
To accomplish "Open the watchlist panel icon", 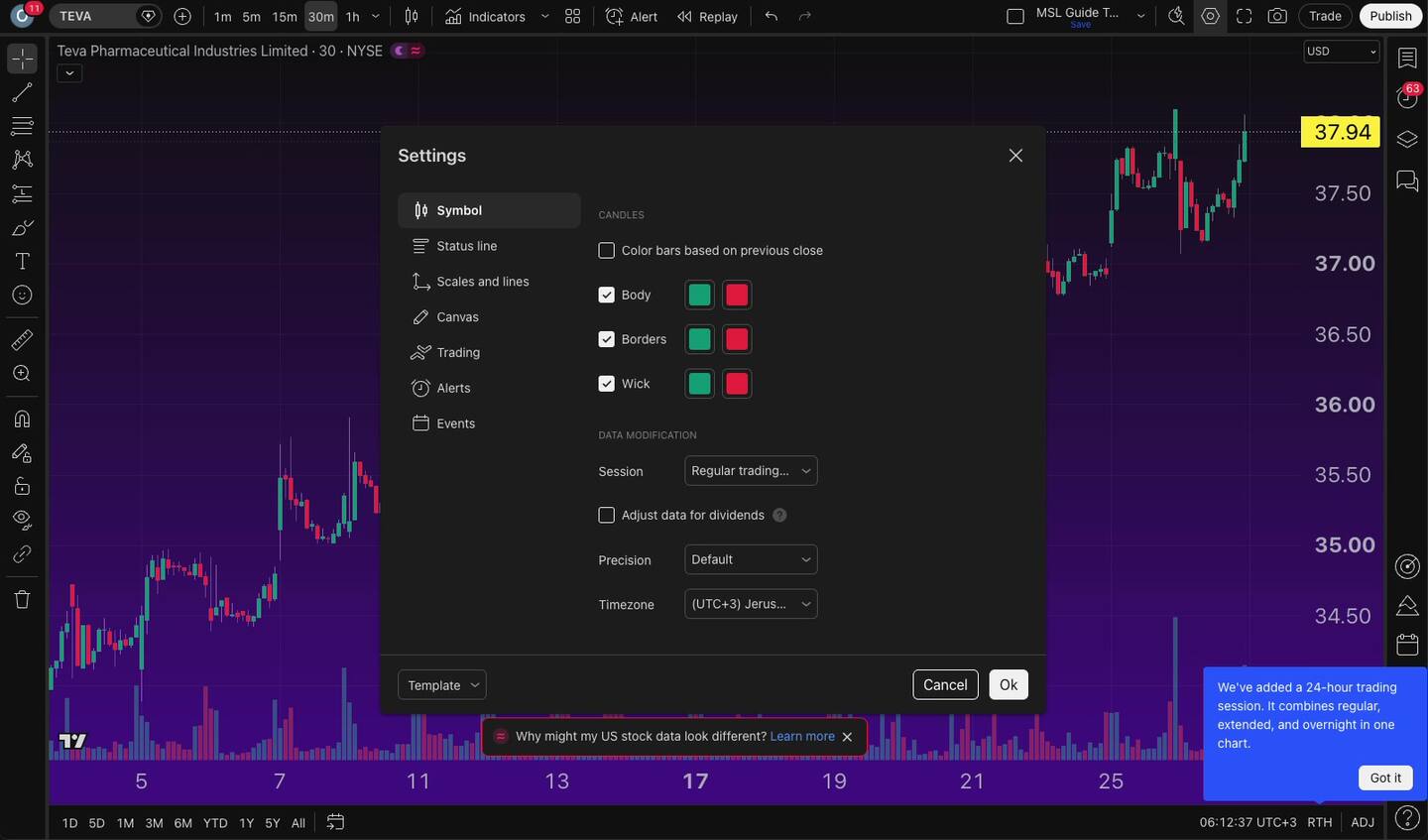I will 1407,59.
